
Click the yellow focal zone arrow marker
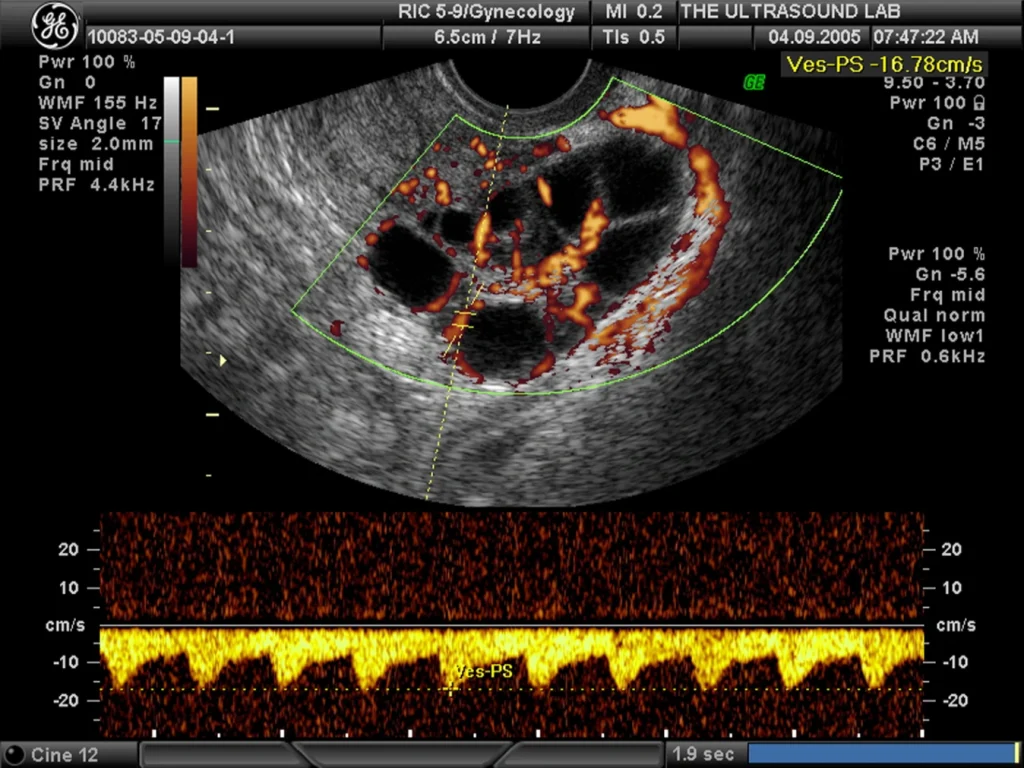pyautogui.click(x=223, y=360)
